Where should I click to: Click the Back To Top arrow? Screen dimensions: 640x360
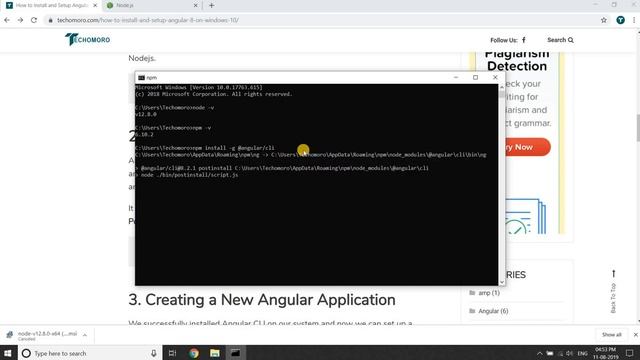point(613,274)
